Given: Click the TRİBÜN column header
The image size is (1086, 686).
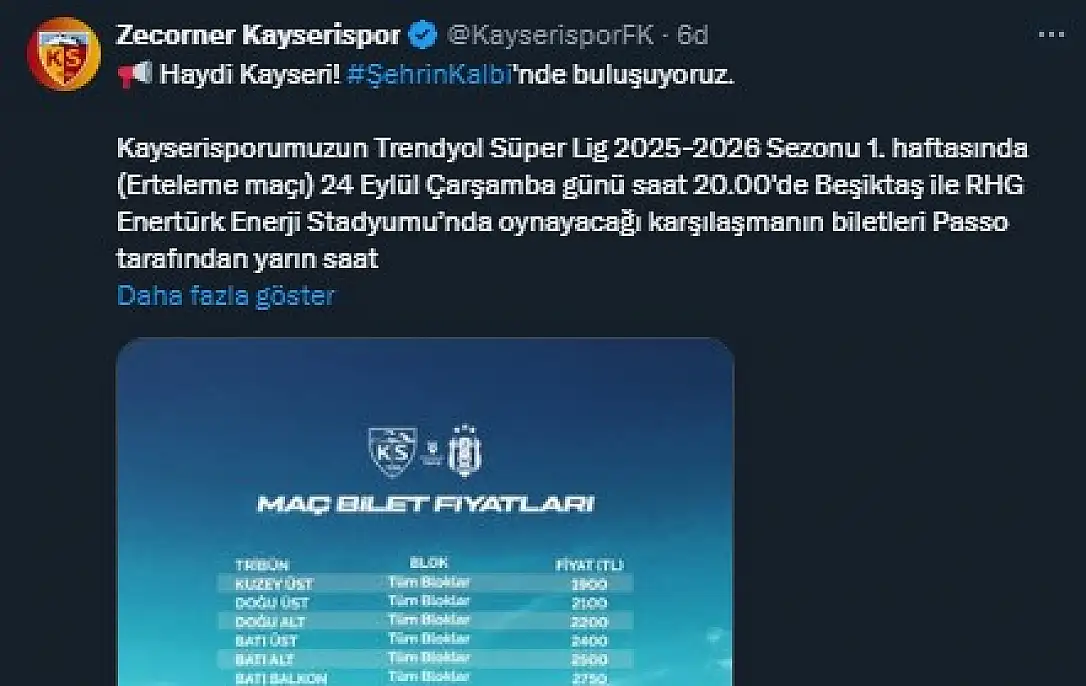Looking at the screenshot, I should click(x=261, y=564).
